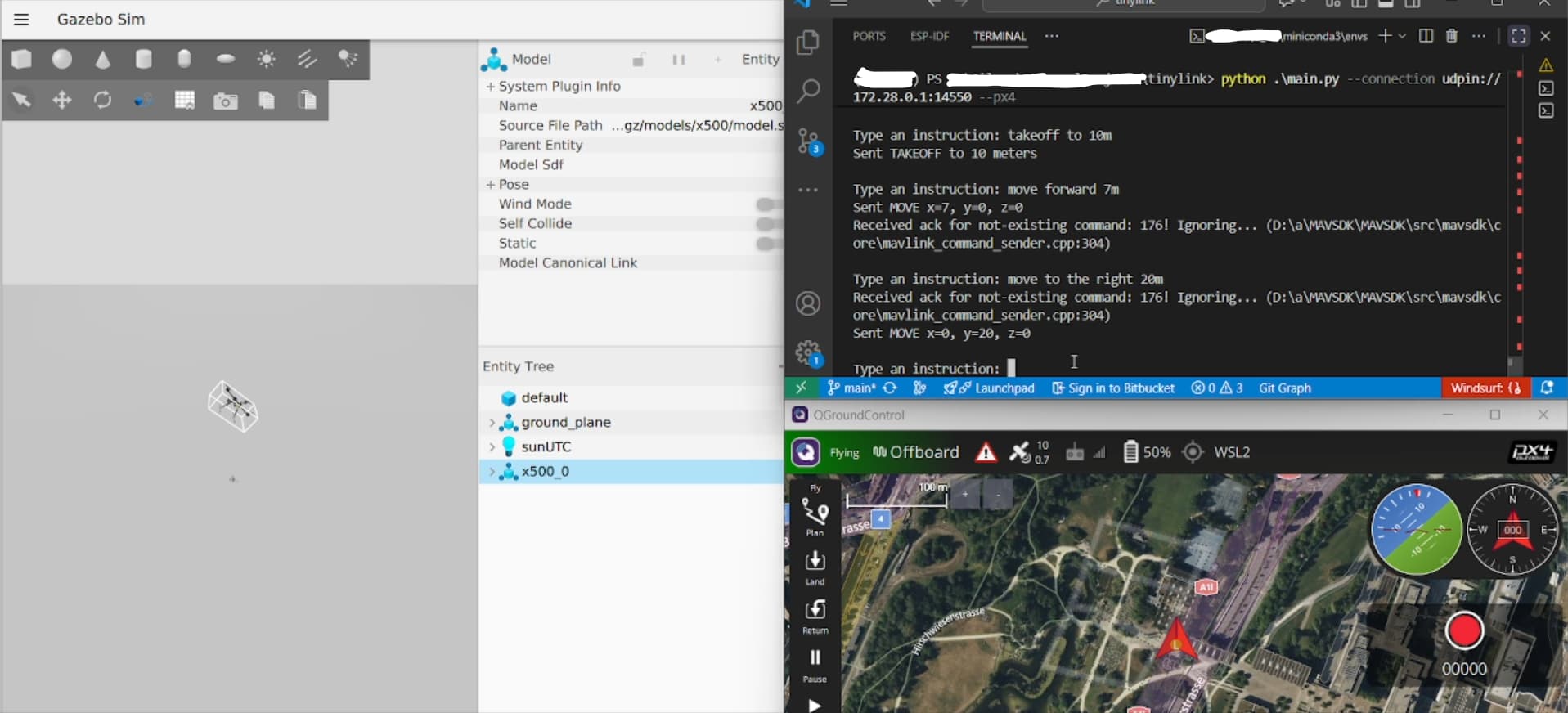Insert a box shape in Gazebo
This screenshot has height=713, width=1568.
pos(22,59)
